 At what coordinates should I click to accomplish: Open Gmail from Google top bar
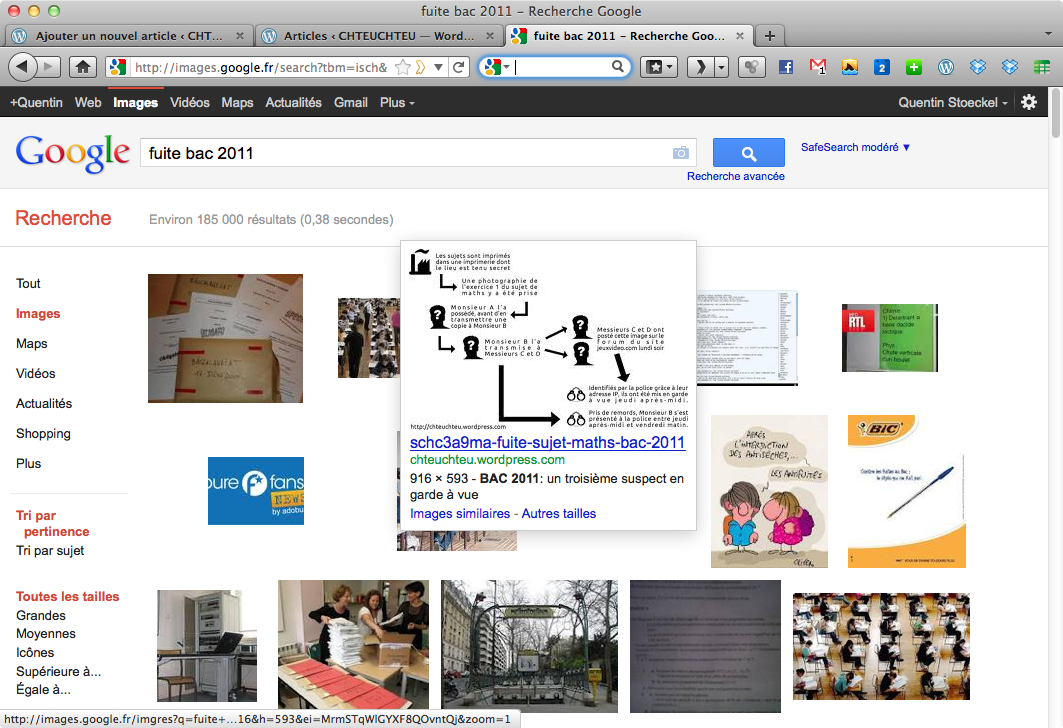[x=350, y=102]
